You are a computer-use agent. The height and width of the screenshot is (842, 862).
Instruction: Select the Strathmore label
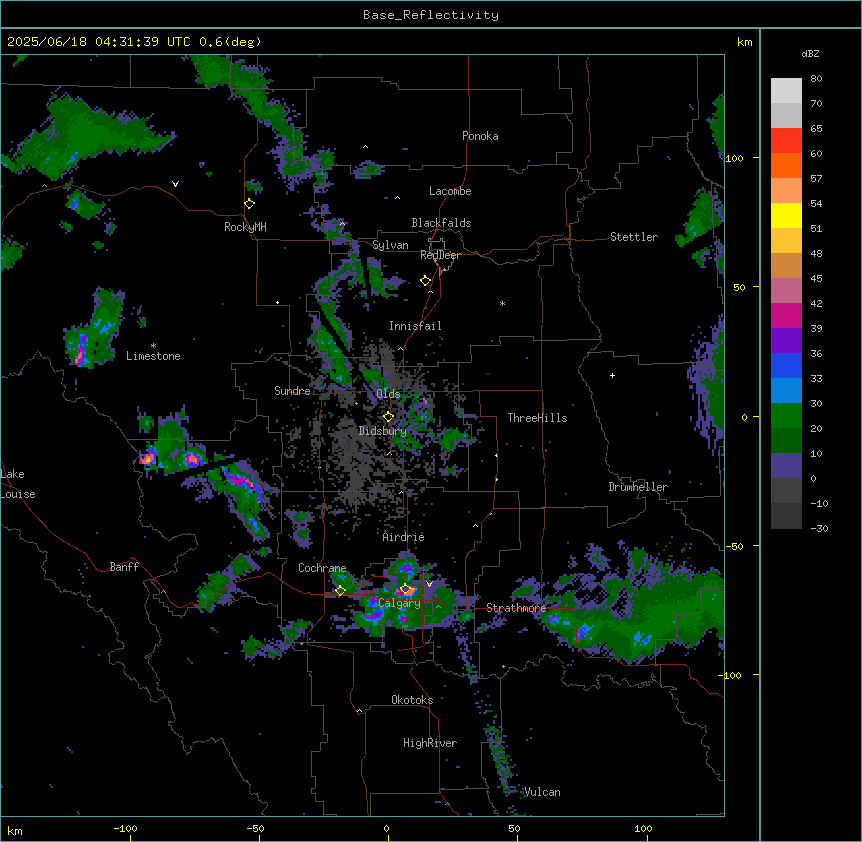coord(516,608)
